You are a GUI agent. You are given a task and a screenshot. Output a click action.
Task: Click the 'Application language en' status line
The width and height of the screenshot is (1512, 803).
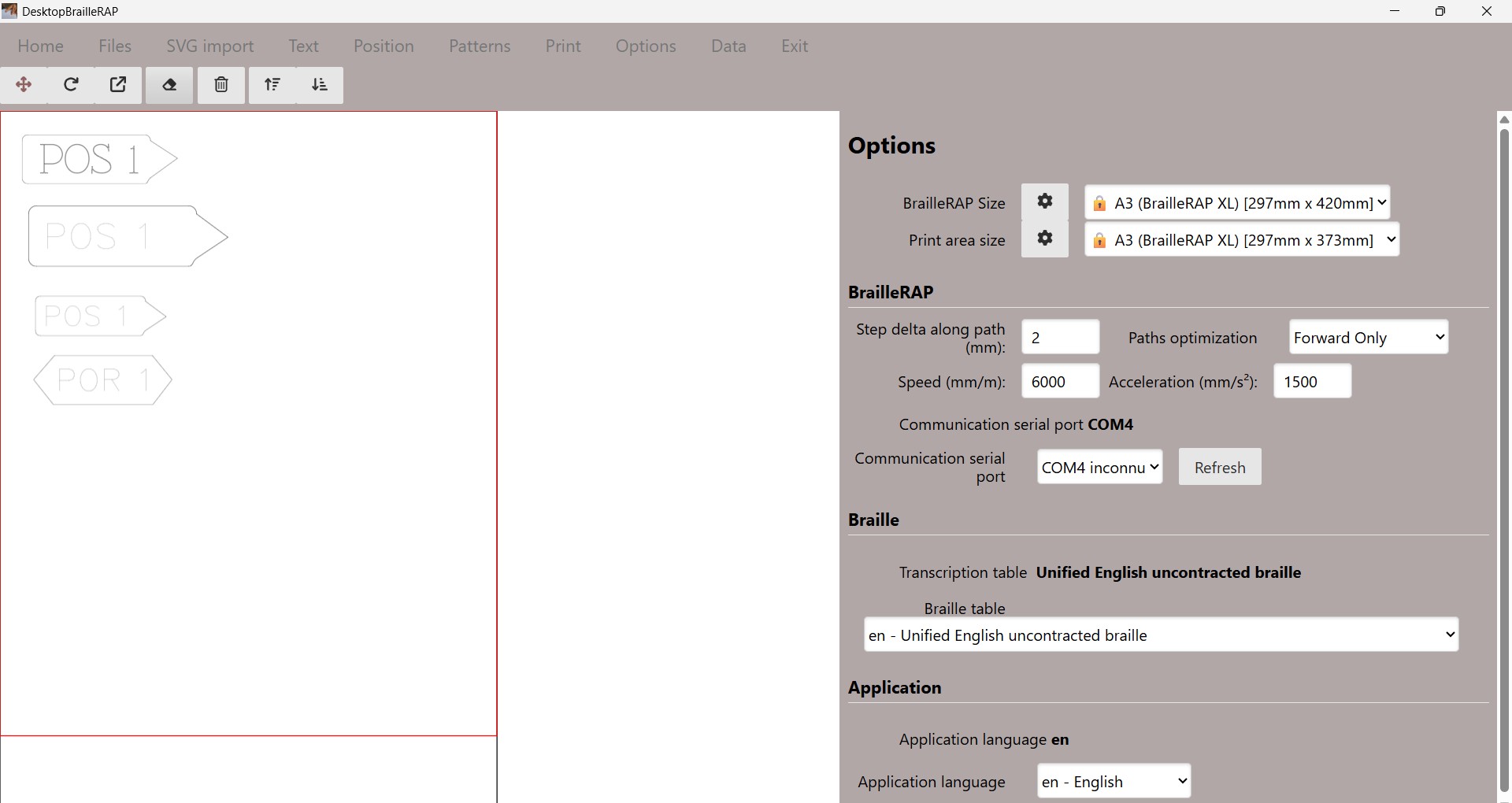984,739
